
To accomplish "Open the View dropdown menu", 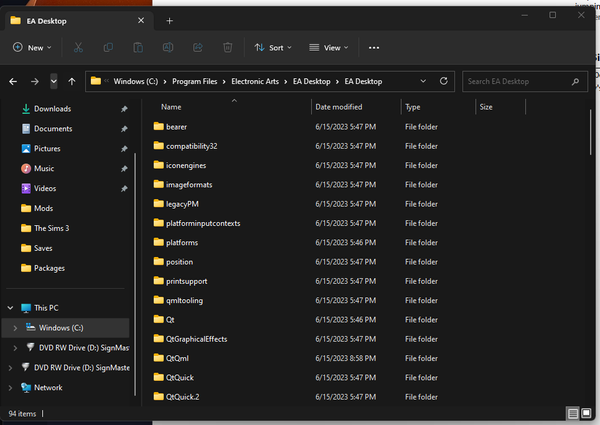I will (329, 47).
